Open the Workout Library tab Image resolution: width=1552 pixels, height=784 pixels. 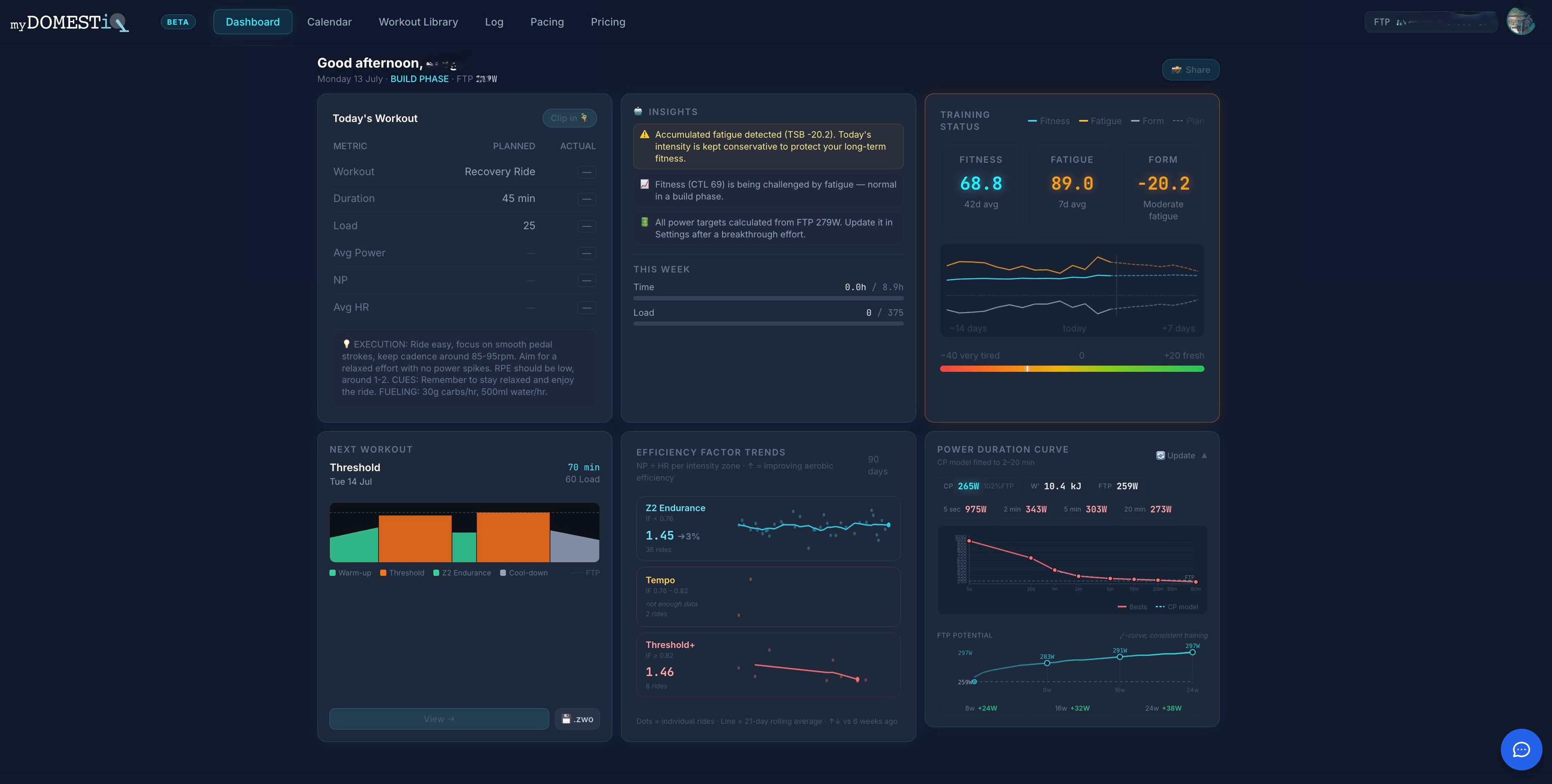(x=418, y=22)
